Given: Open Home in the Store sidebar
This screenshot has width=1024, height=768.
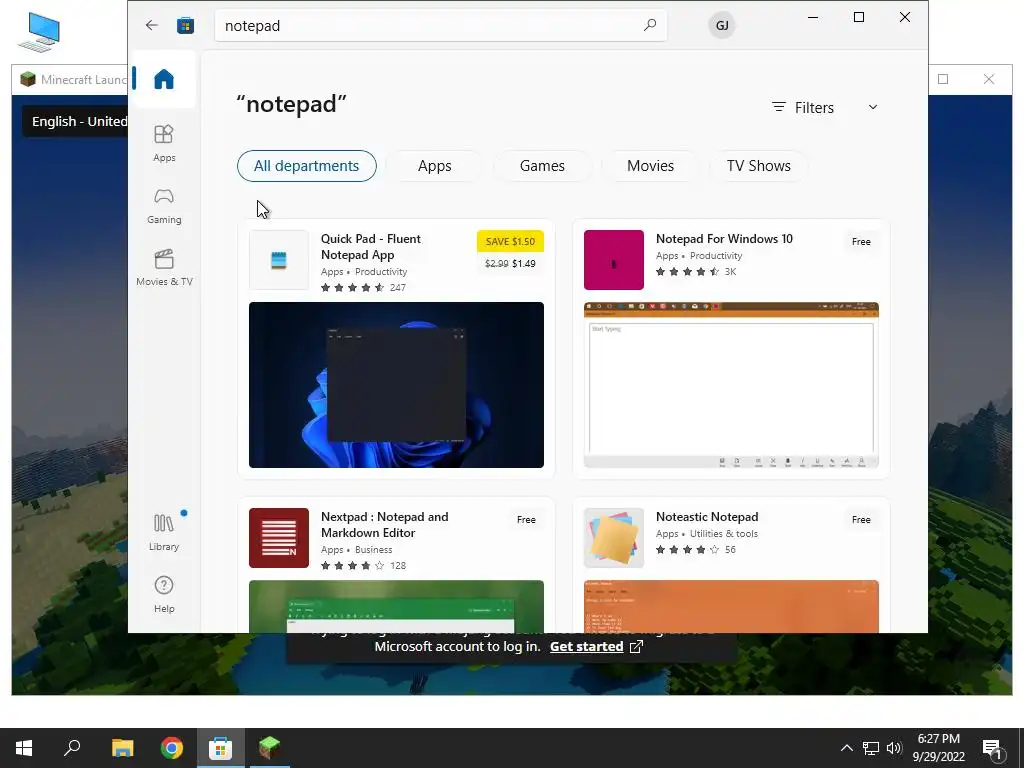Looking at the screenshot, I should tap(164, 79).
